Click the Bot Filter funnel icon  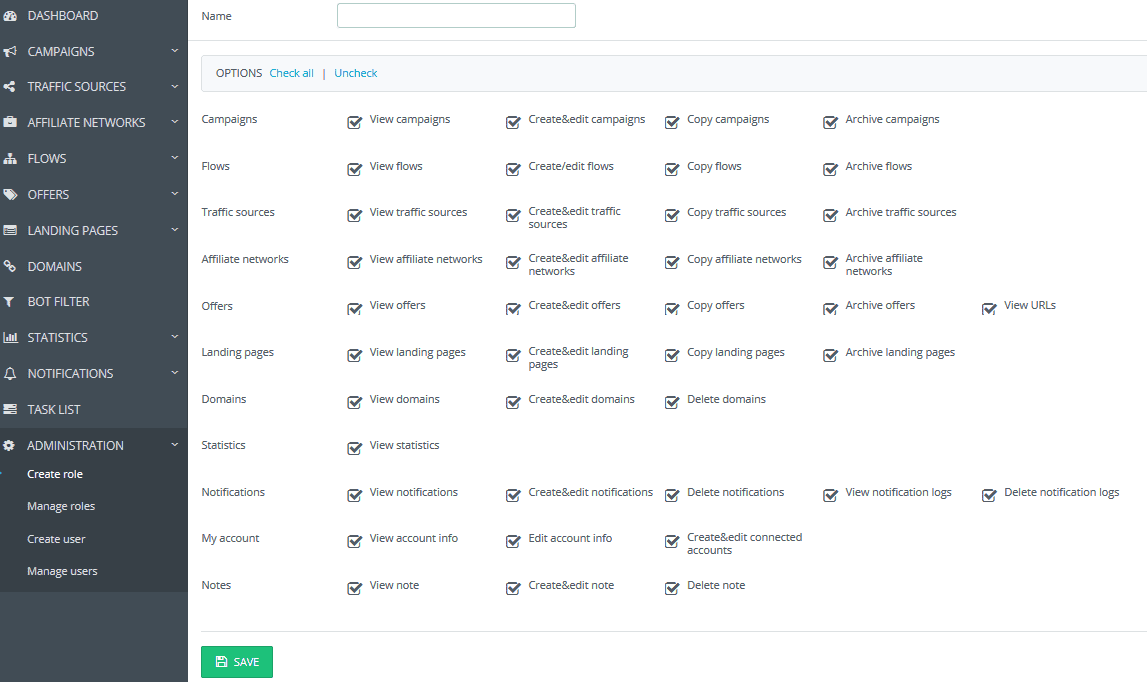click(x=10, y=301)
